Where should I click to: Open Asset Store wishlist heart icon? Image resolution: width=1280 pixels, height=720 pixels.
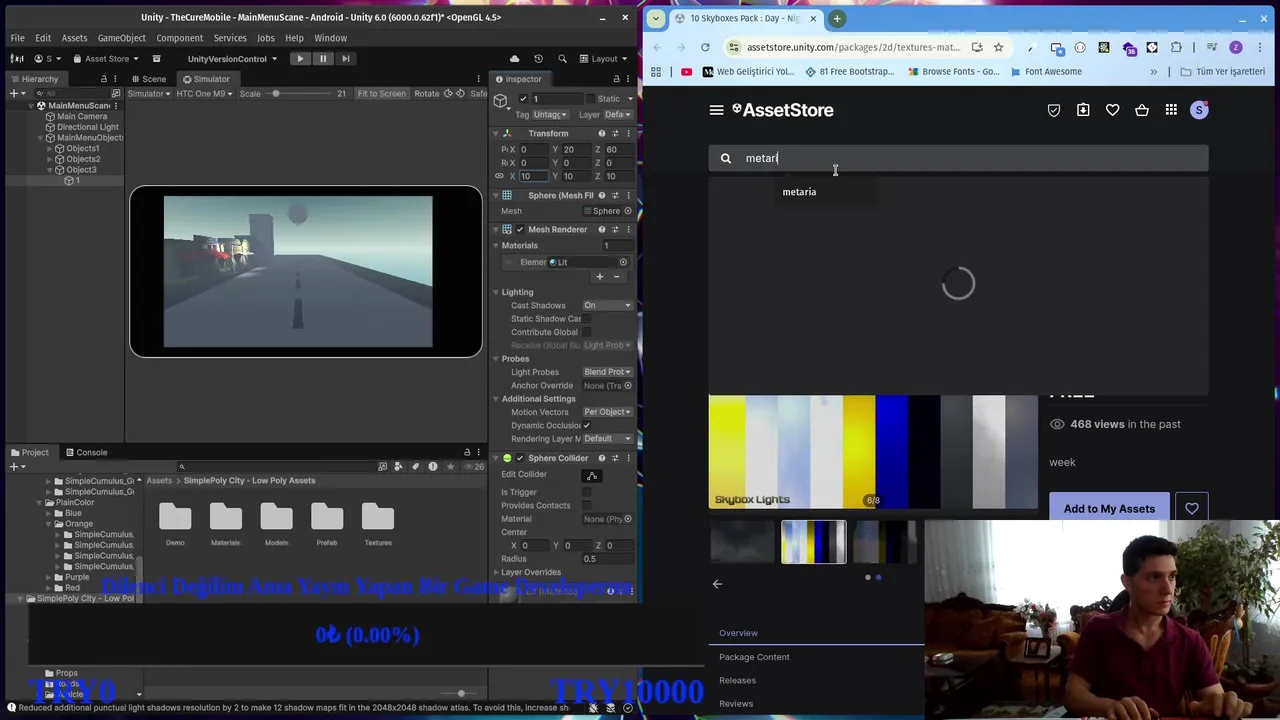[1112, 110]
